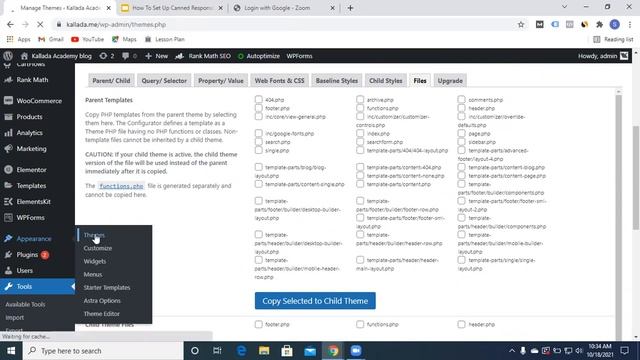The width and height of the screenshot is (640, 360).
Task: Check the parent footer.php template
Action: coord(259,108)
